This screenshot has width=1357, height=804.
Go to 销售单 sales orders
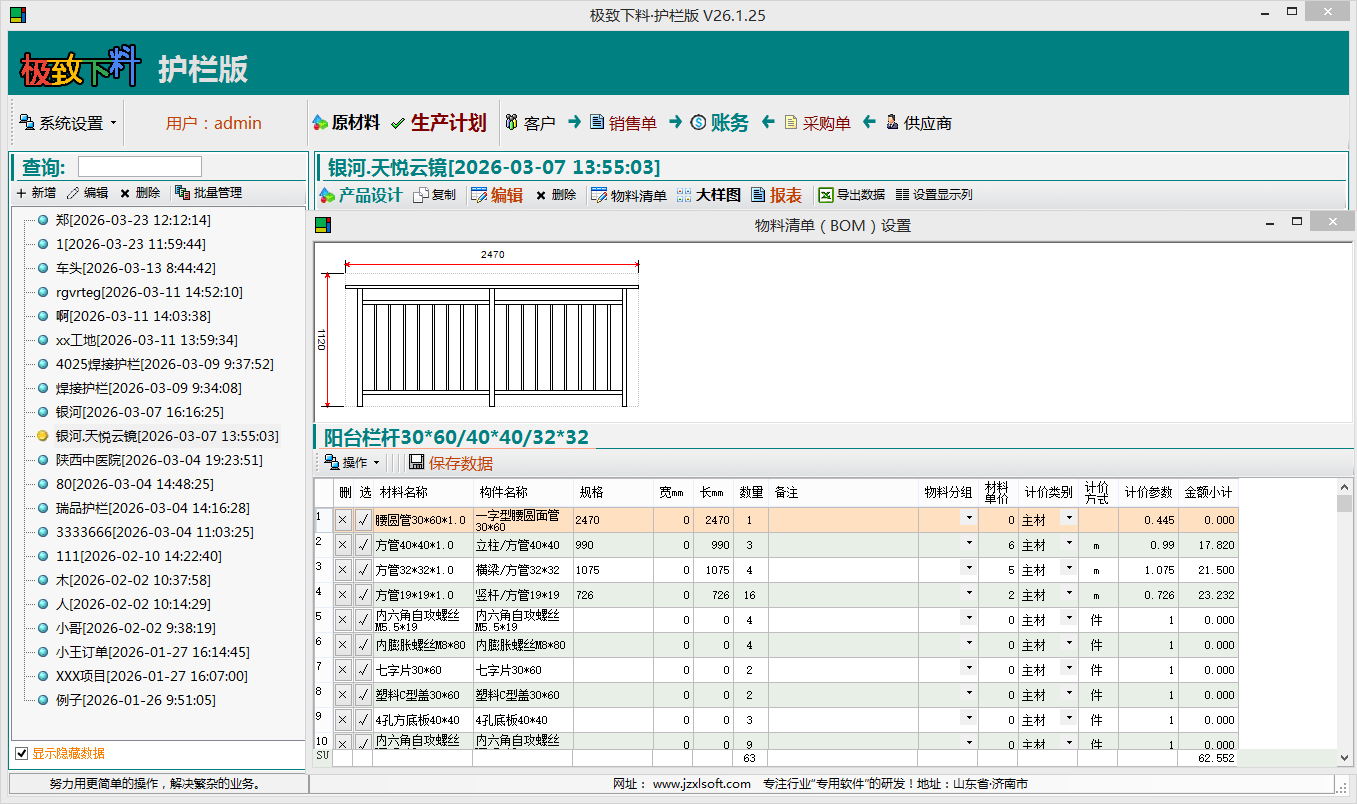[623, 123]
